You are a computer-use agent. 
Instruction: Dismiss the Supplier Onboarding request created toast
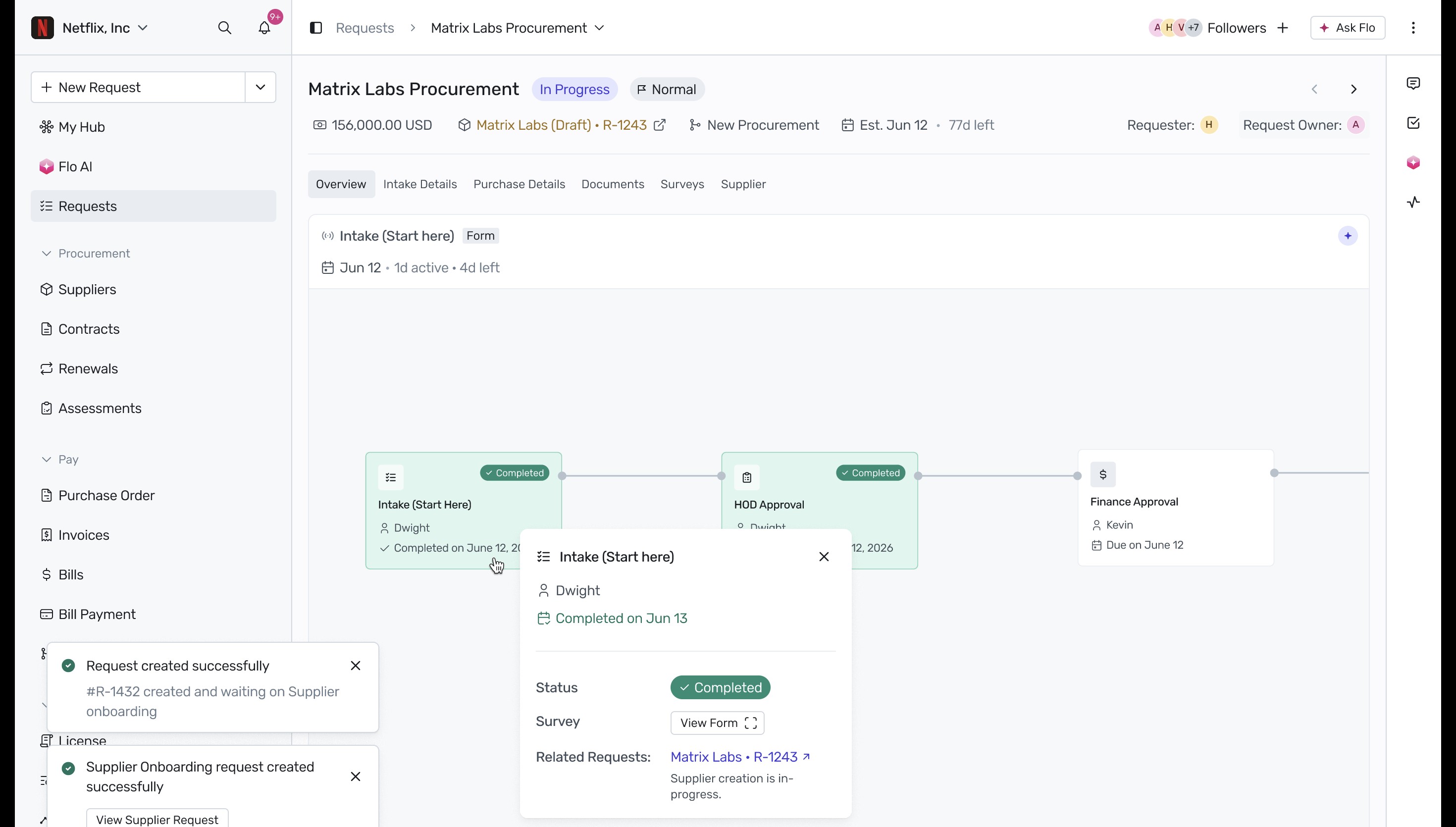coord(356,776)
